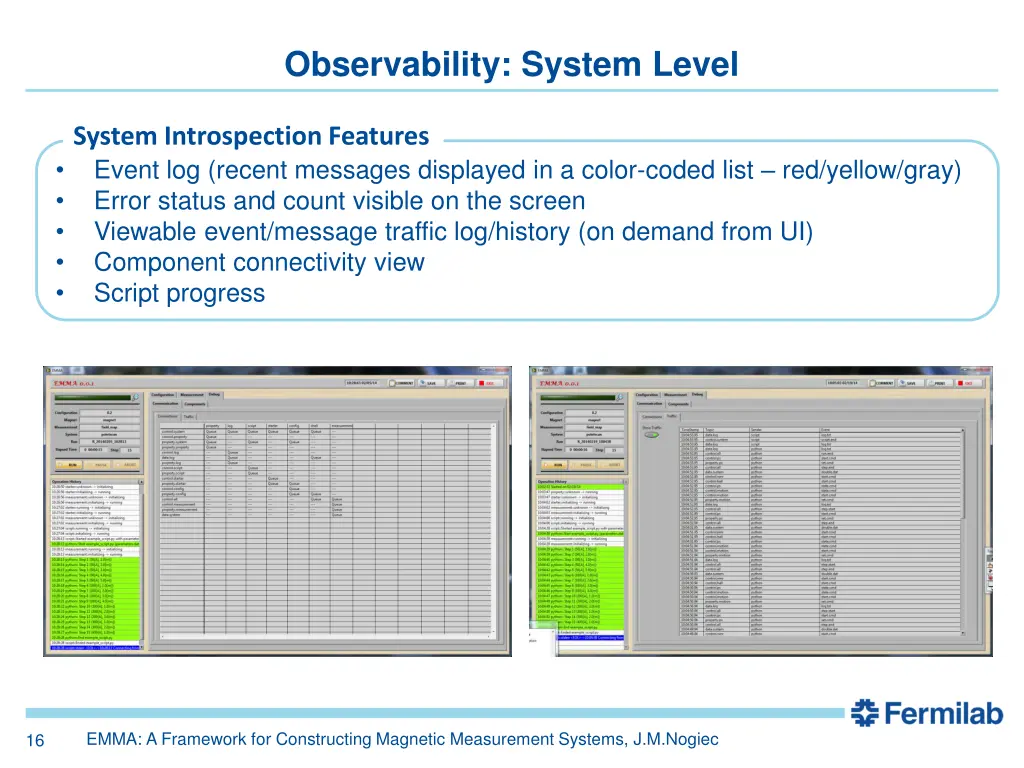
Task: Click PAUSE button in left EMMA window
Action: [x=100, y=464]
